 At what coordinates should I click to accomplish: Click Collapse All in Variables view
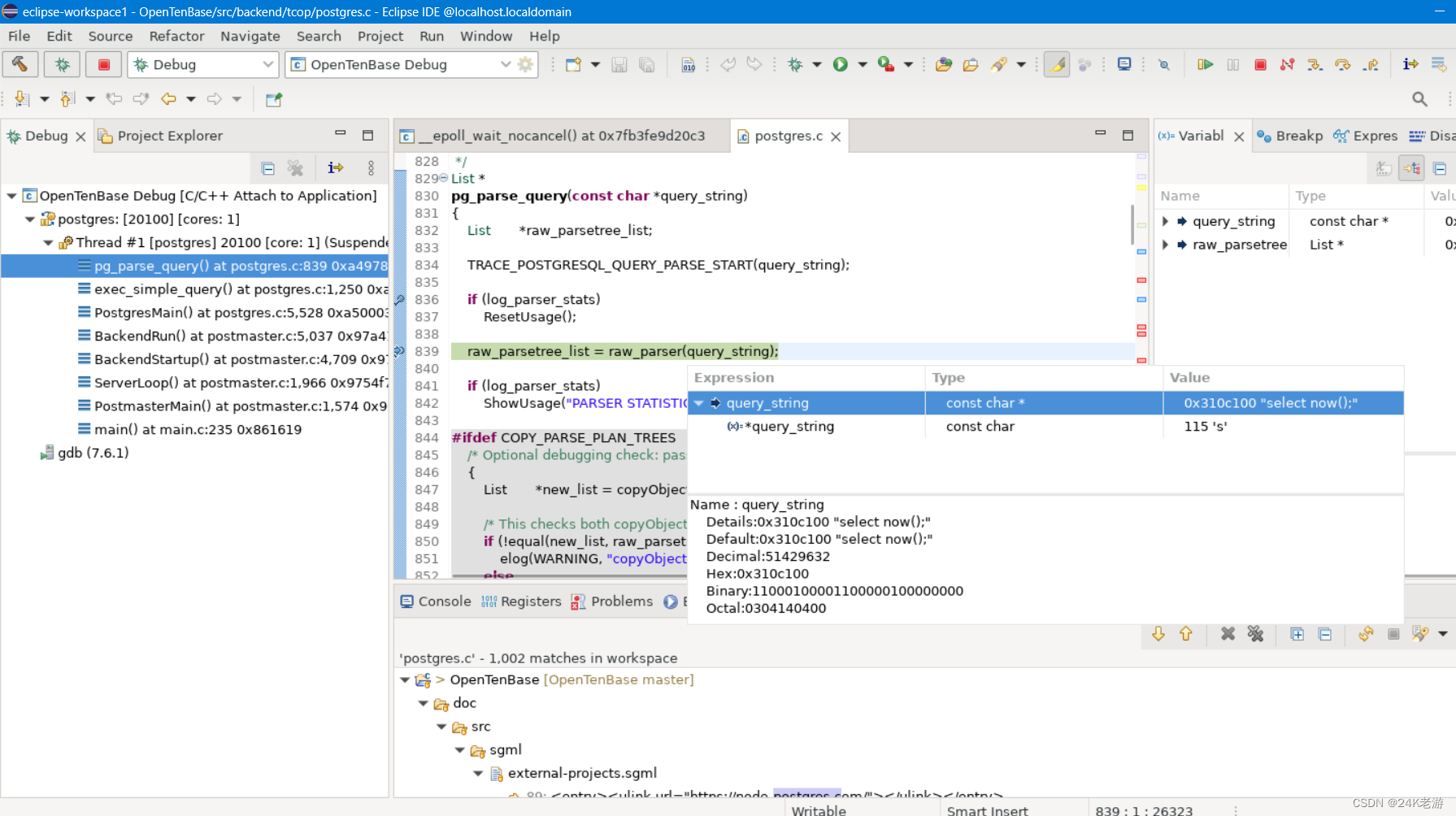[1440, 168]
